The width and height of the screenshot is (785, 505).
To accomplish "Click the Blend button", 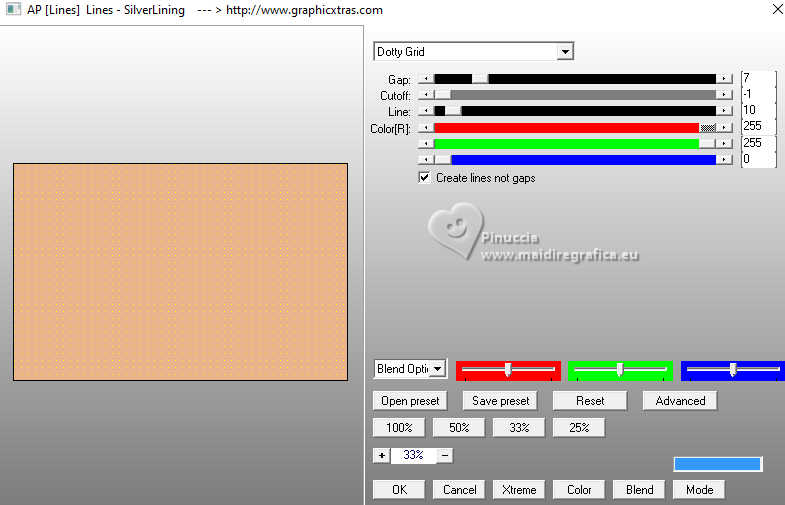I will tap(639, 489).
